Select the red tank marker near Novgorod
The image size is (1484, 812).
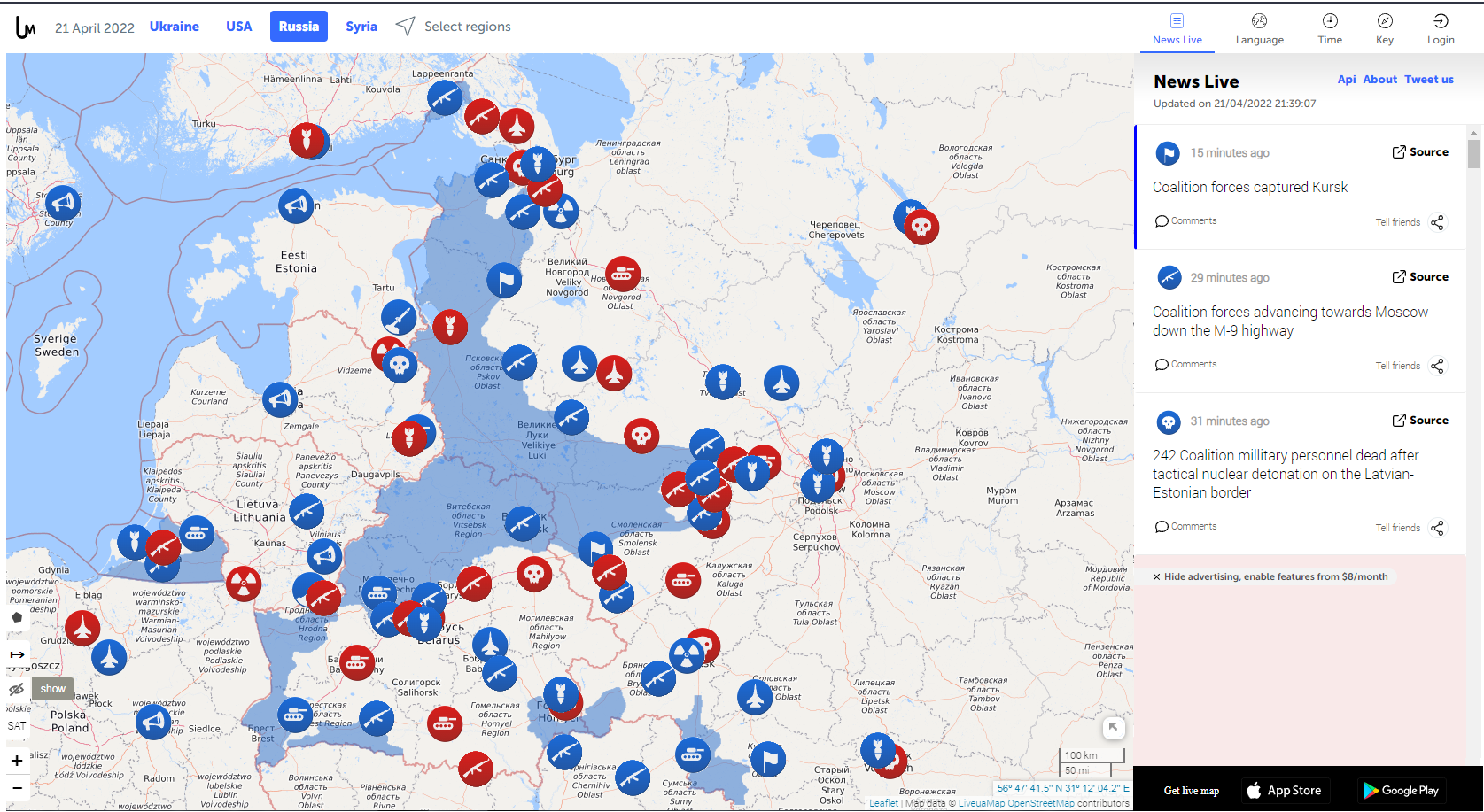pos(623,275)
